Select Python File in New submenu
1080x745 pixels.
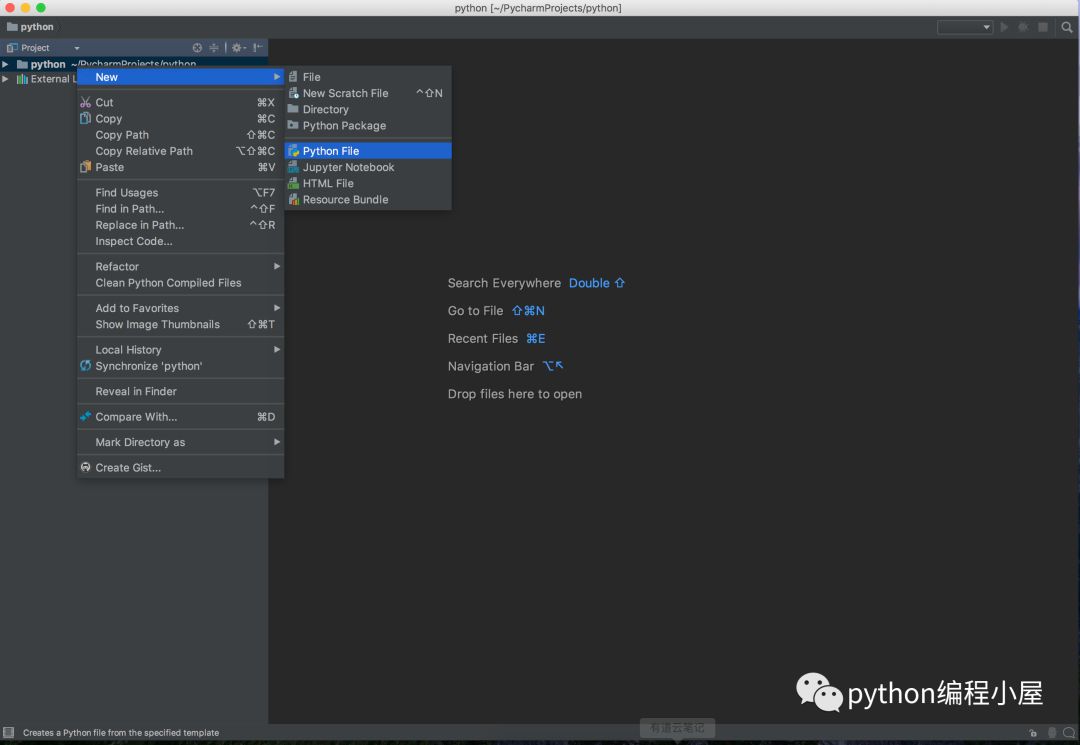368,151
